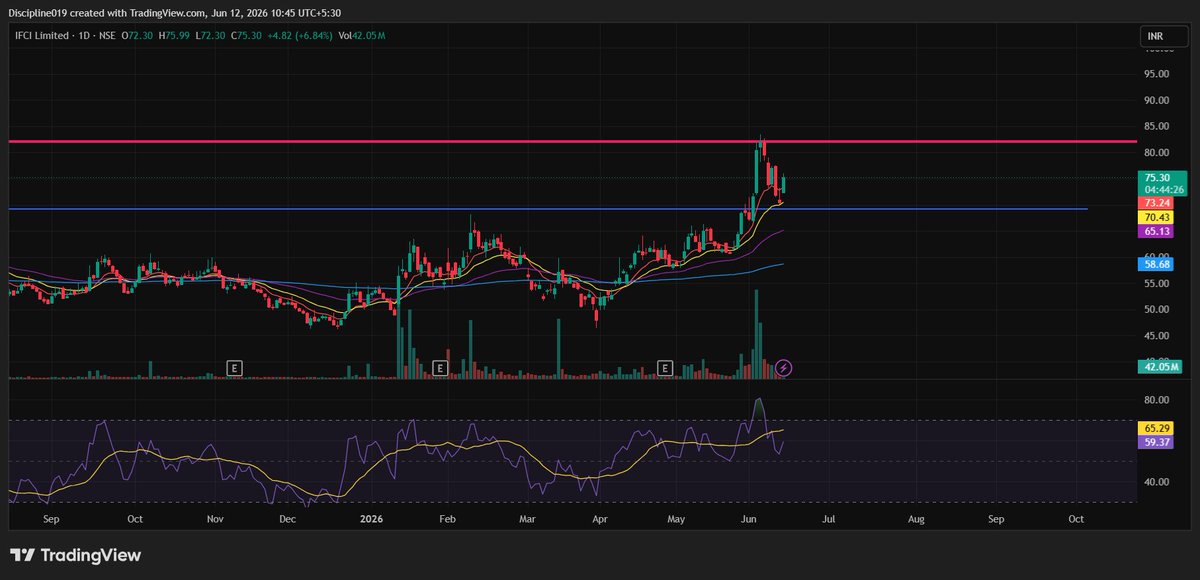Image resolution: width=1200 pixels, height=580 pixels.
Task: Click the purple moving average label 65.13
Action: [x=1157, y=231]
